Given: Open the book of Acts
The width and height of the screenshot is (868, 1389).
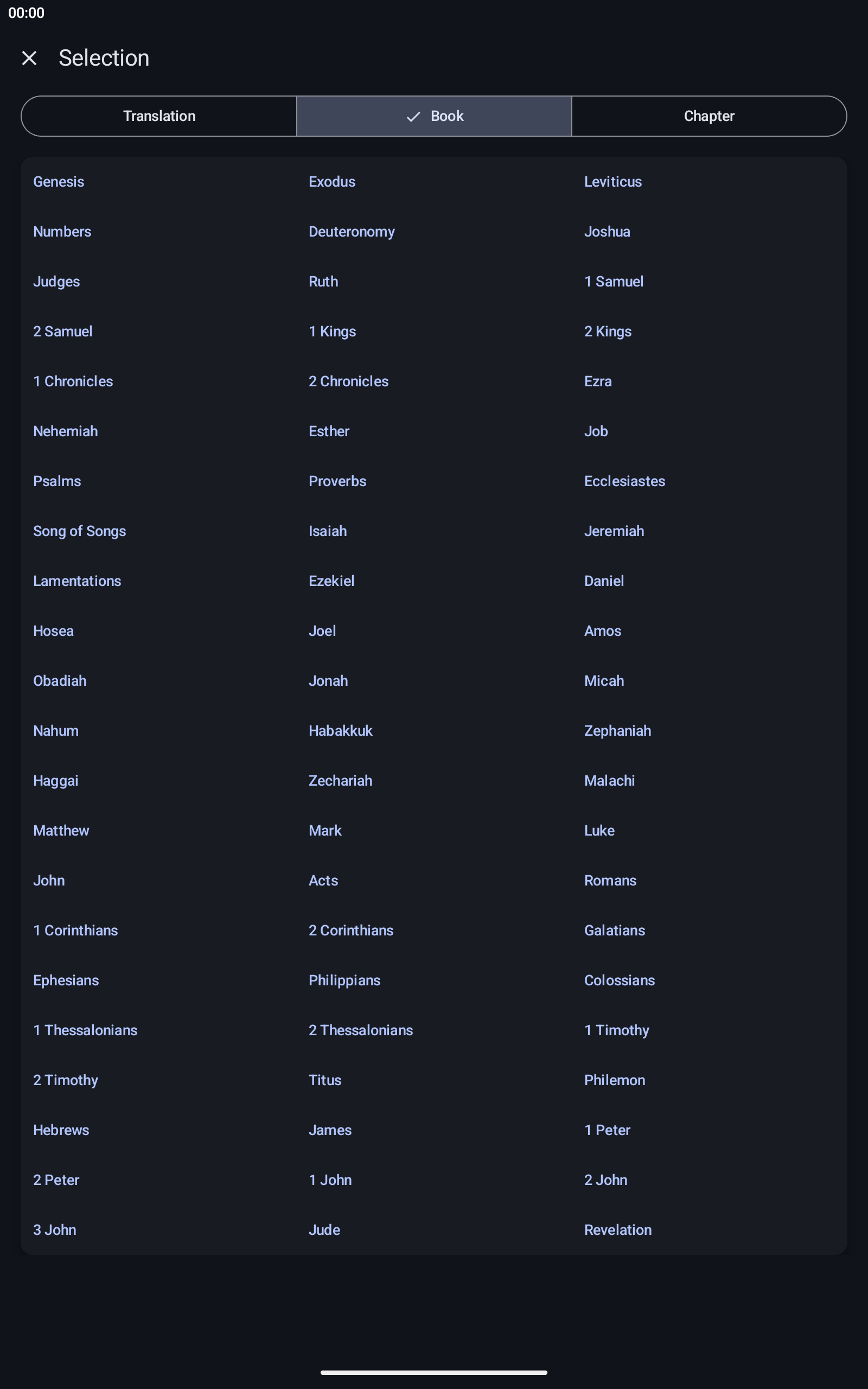Looking at the screenshot, I should tap(323, 881).
